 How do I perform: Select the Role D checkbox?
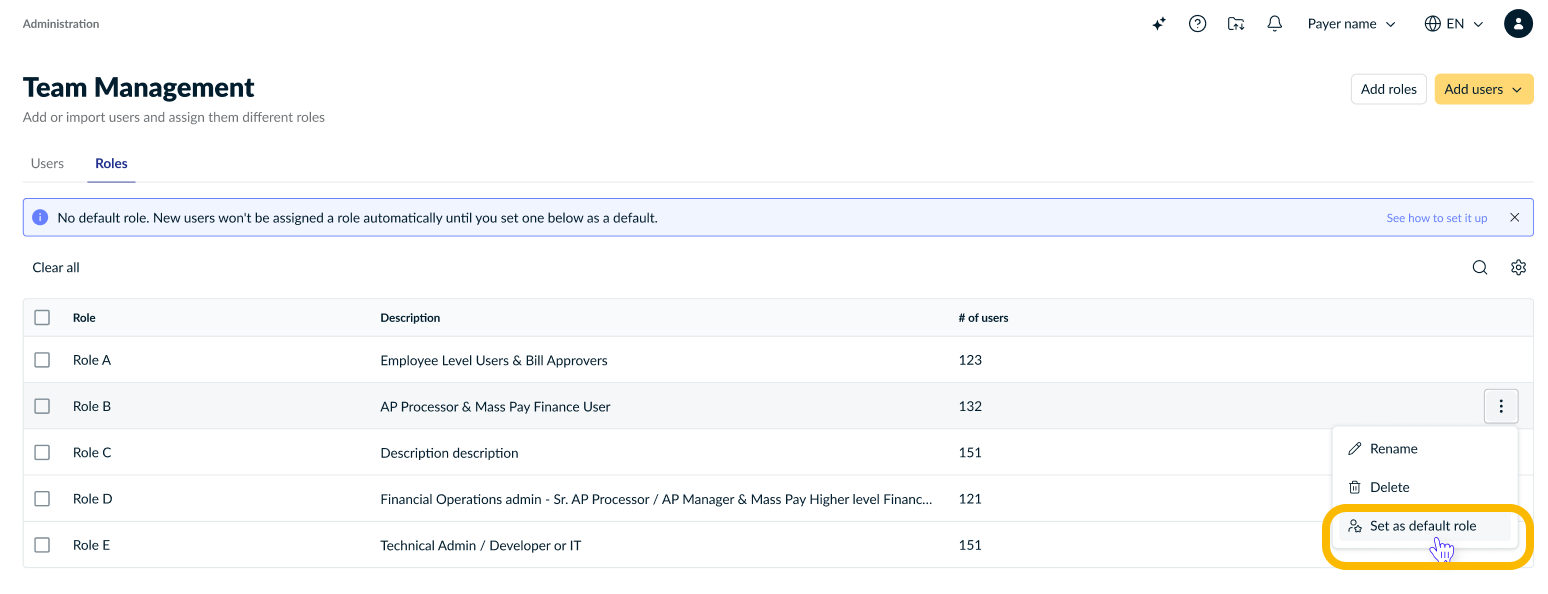(x=42, y=499)
